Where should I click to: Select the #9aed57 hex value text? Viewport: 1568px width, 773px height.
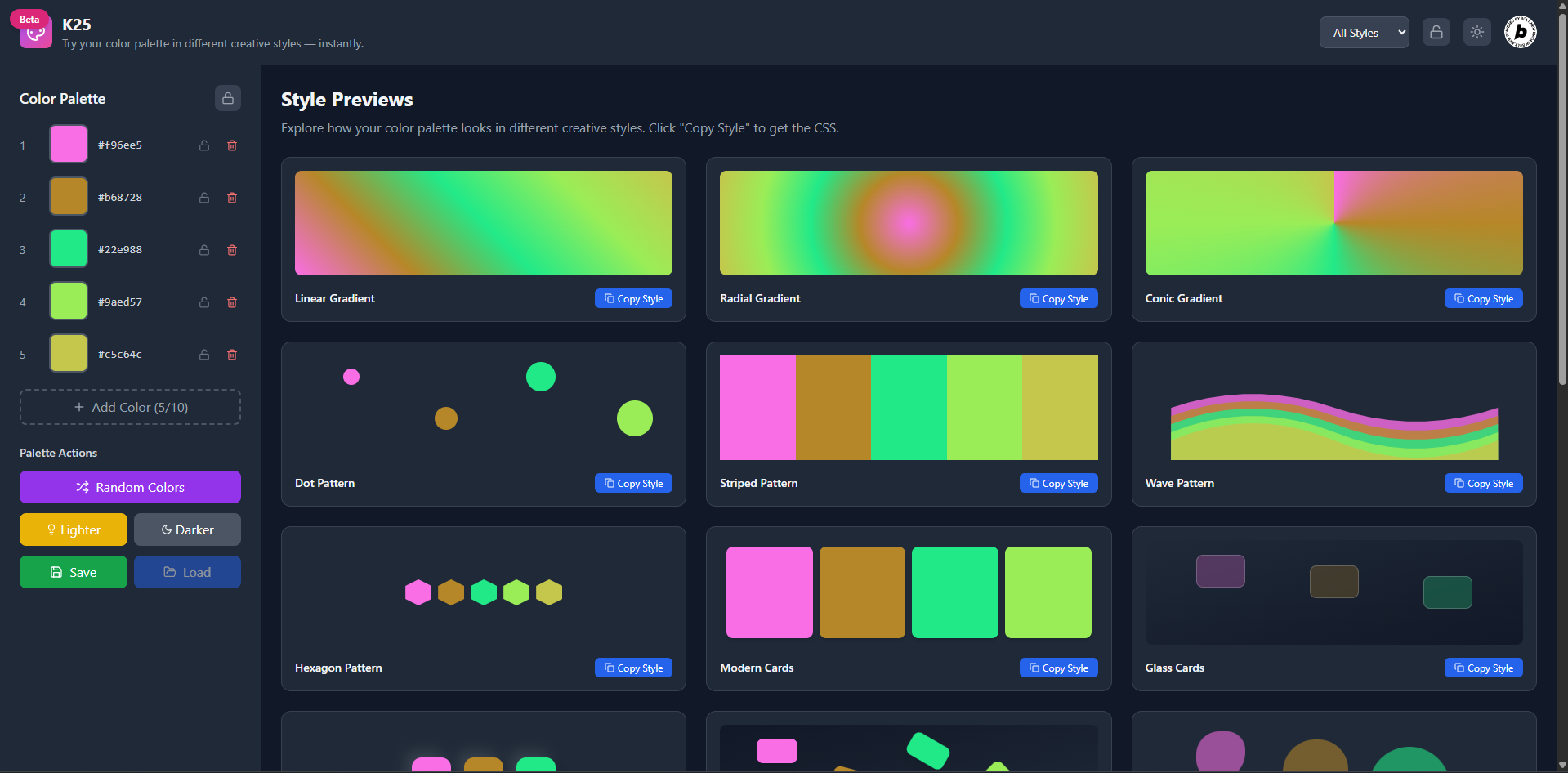pos(120,302)
